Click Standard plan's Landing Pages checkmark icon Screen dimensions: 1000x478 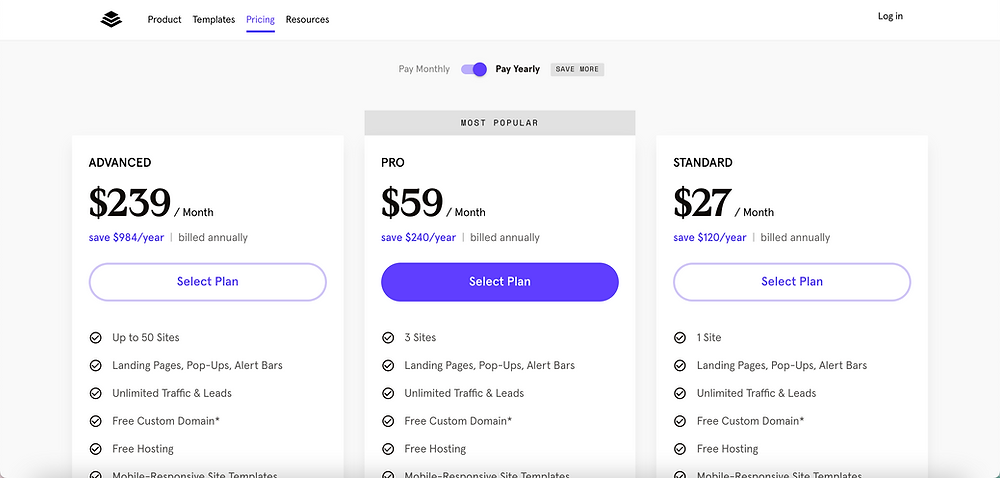pyautogui.click(x=680, y=366)
